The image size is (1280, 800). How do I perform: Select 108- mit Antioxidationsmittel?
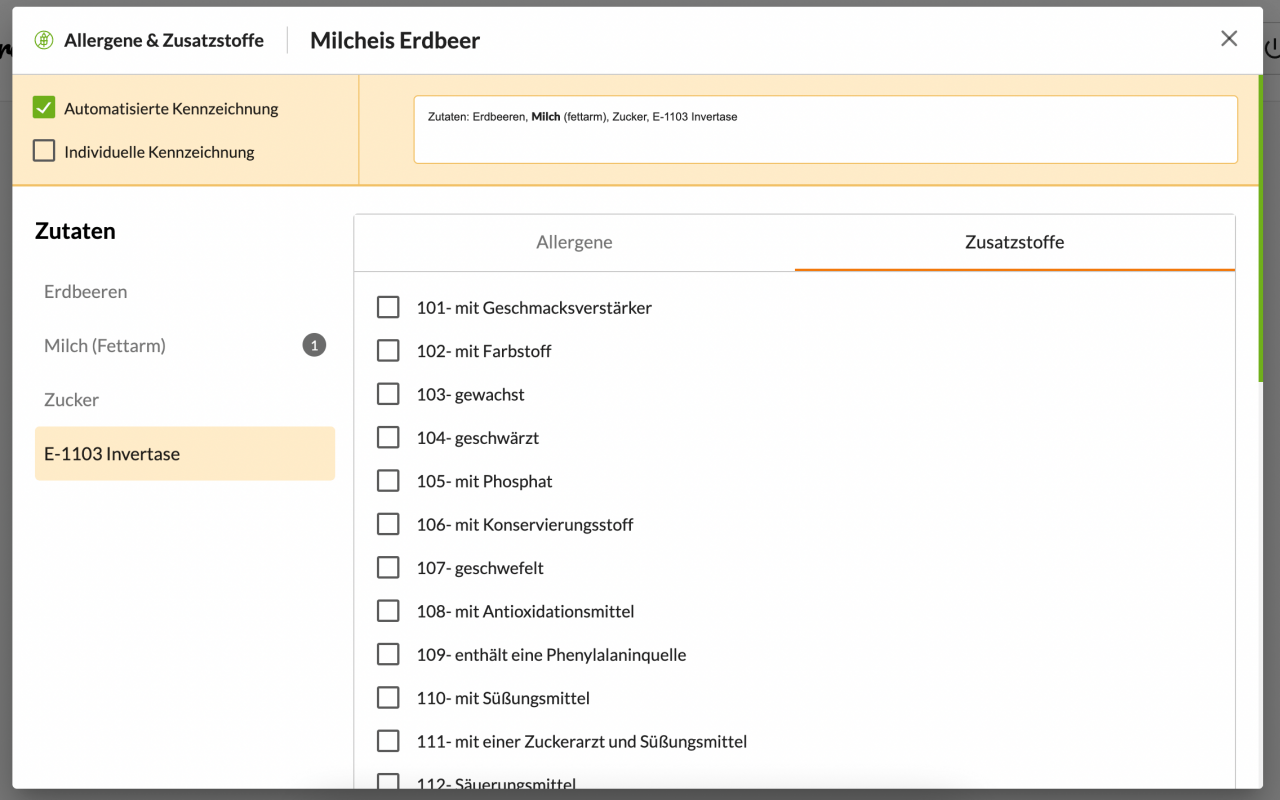pyautogui.click(x=388, y=611)
